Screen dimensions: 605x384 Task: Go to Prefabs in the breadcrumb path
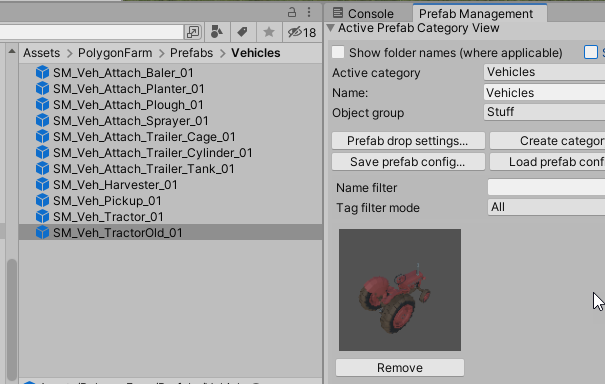pos(191,53)
